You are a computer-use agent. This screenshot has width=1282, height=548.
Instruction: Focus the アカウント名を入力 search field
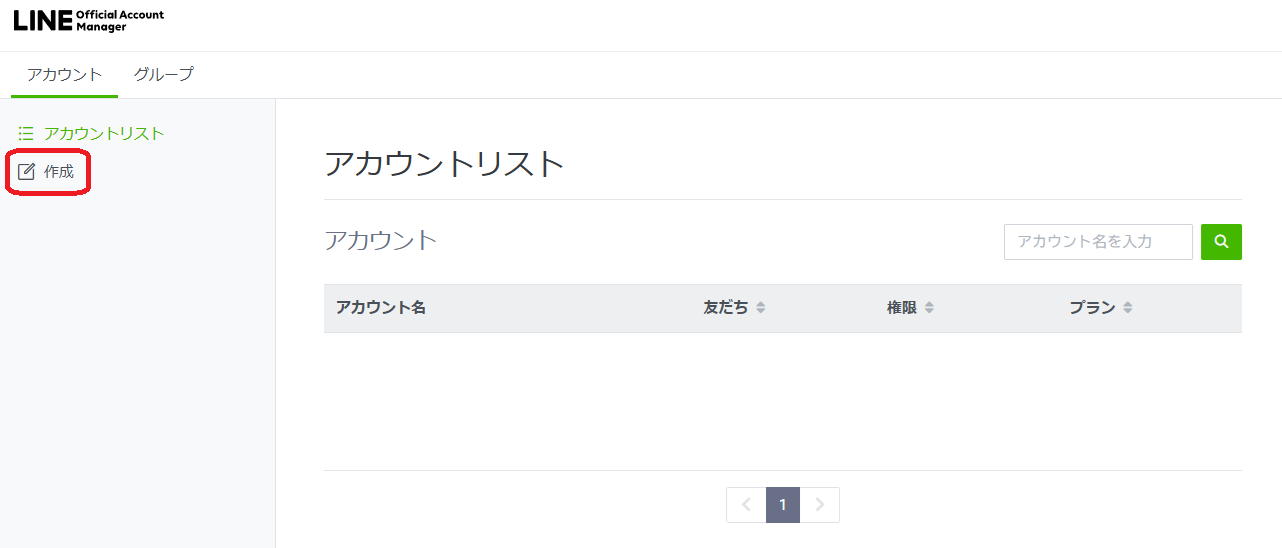point(1098,242)
